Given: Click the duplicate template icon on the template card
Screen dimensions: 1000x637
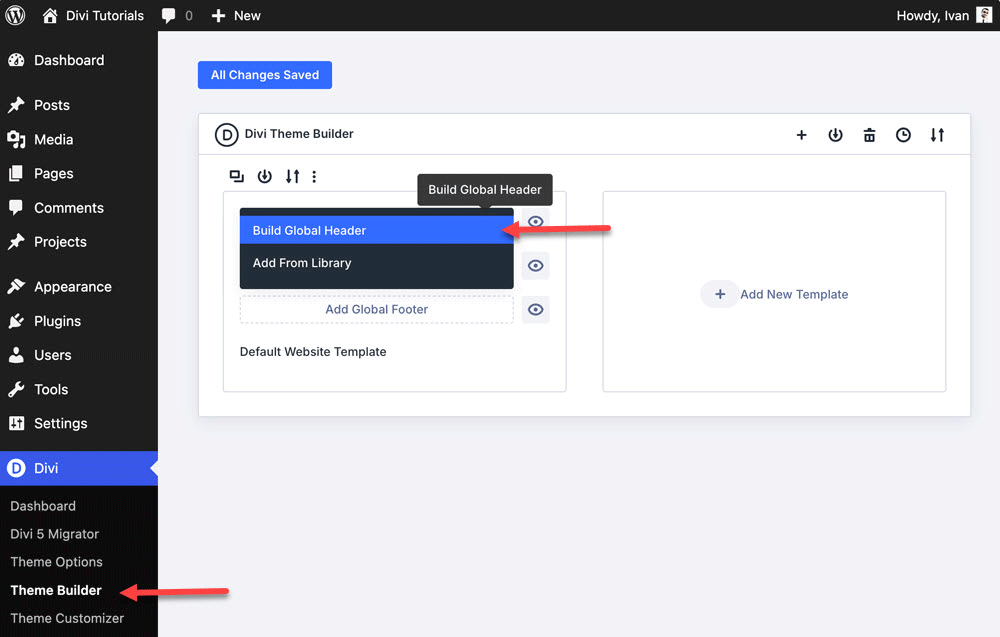Looking at the screenshot, I should coord(237,176).
